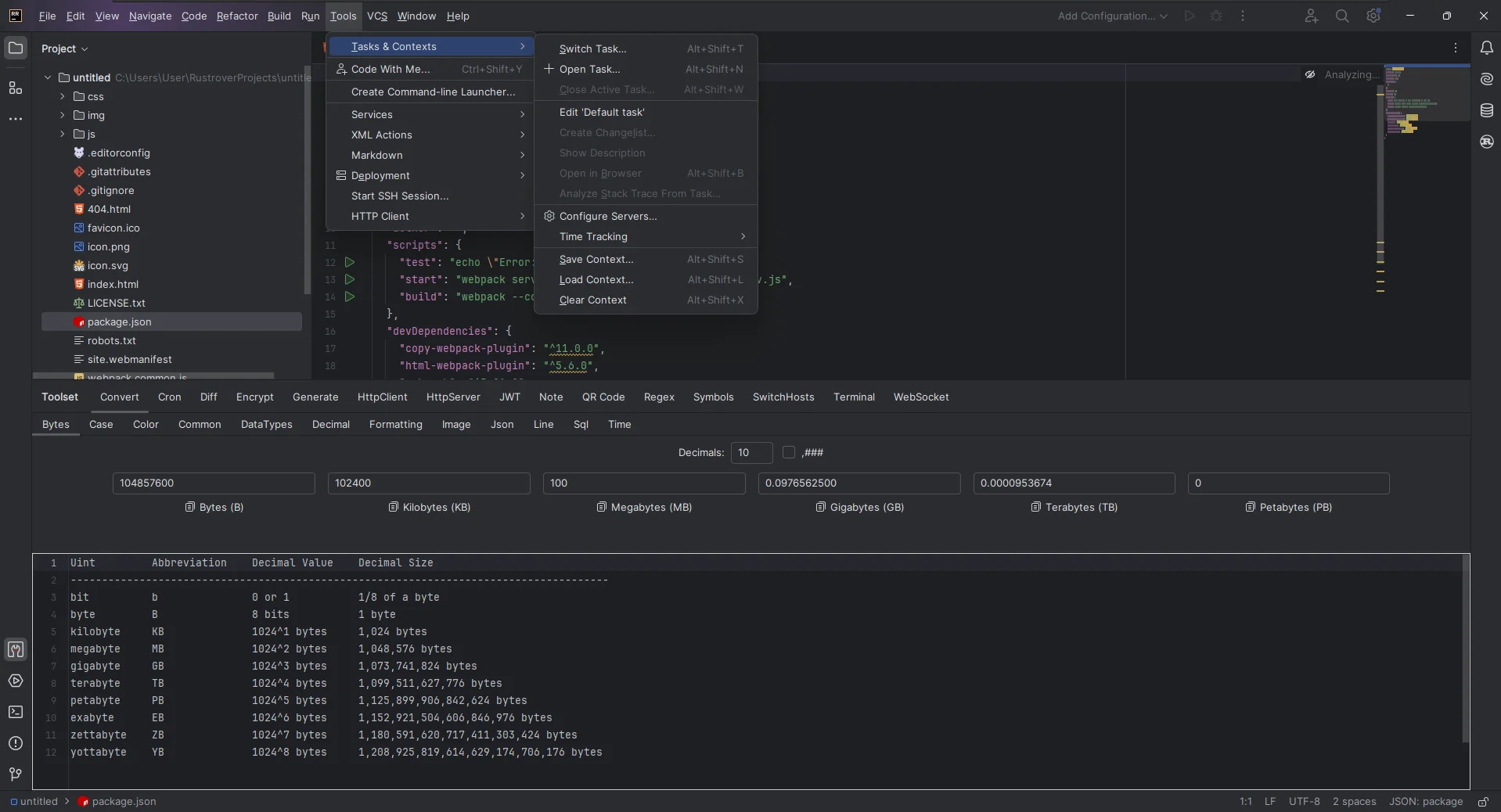This screenshot has width=1501, height=812.
Task: Open the Structure tool window icon
Action: click(15, 88)
